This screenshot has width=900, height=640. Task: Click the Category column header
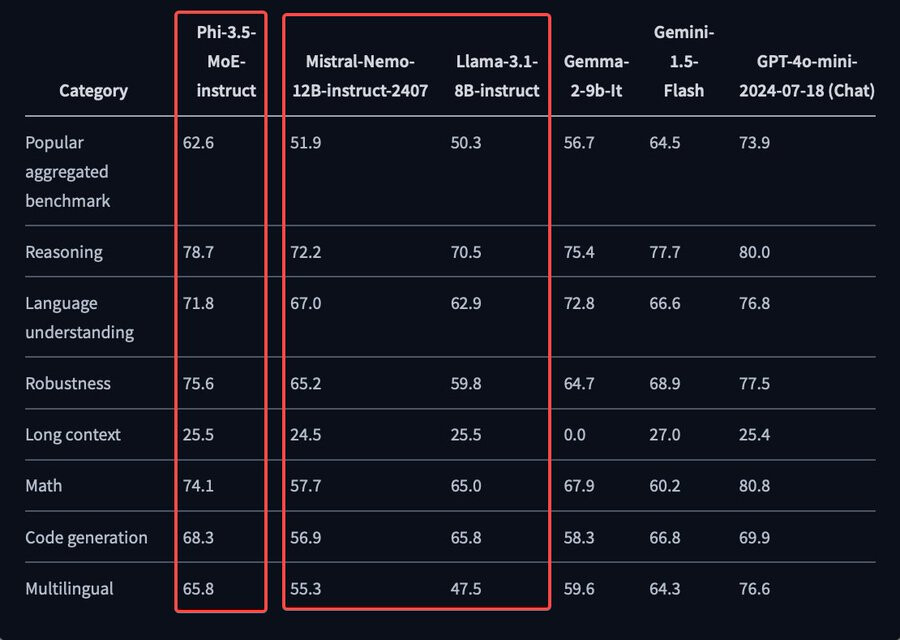pos(93,91)
